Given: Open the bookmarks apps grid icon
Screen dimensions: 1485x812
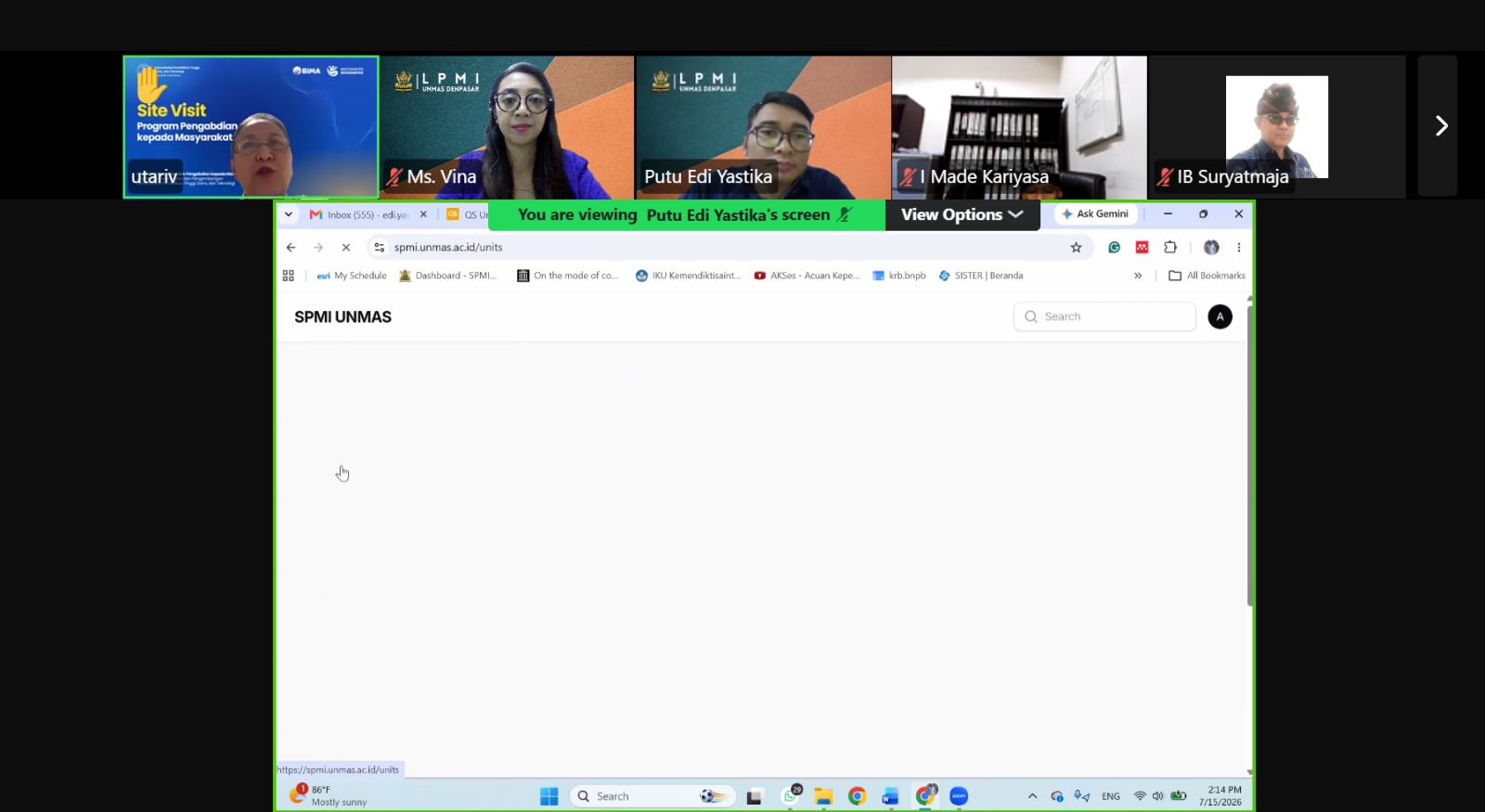Looking at the screenshot, I should (289, 276).
